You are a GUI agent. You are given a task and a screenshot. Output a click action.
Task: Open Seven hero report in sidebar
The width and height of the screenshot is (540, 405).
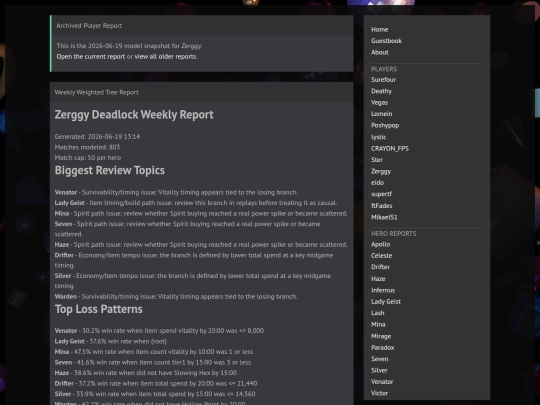point(380,359)
